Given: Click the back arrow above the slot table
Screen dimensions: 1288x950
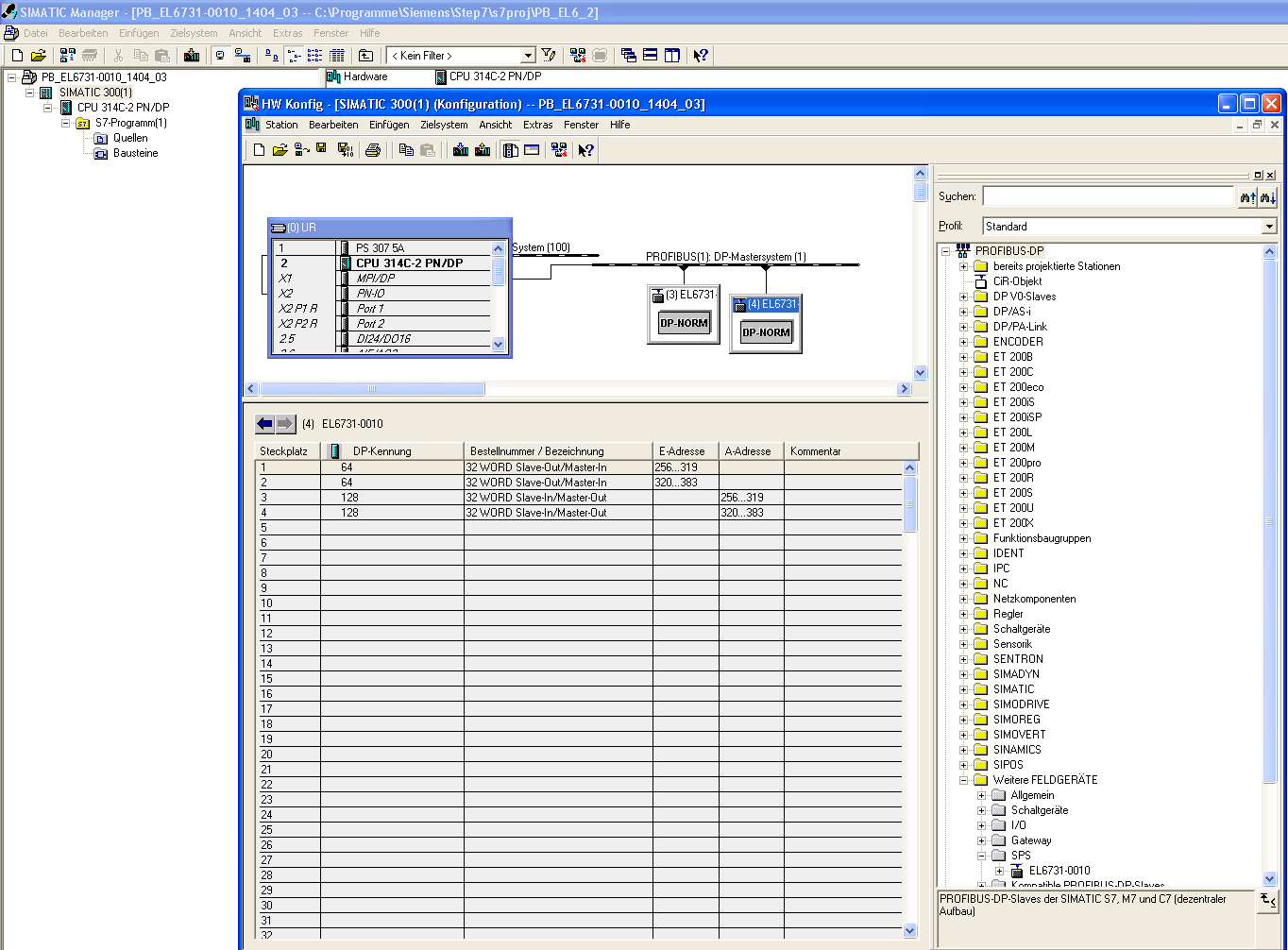Looking at the screenshot, I should [265, 424].
